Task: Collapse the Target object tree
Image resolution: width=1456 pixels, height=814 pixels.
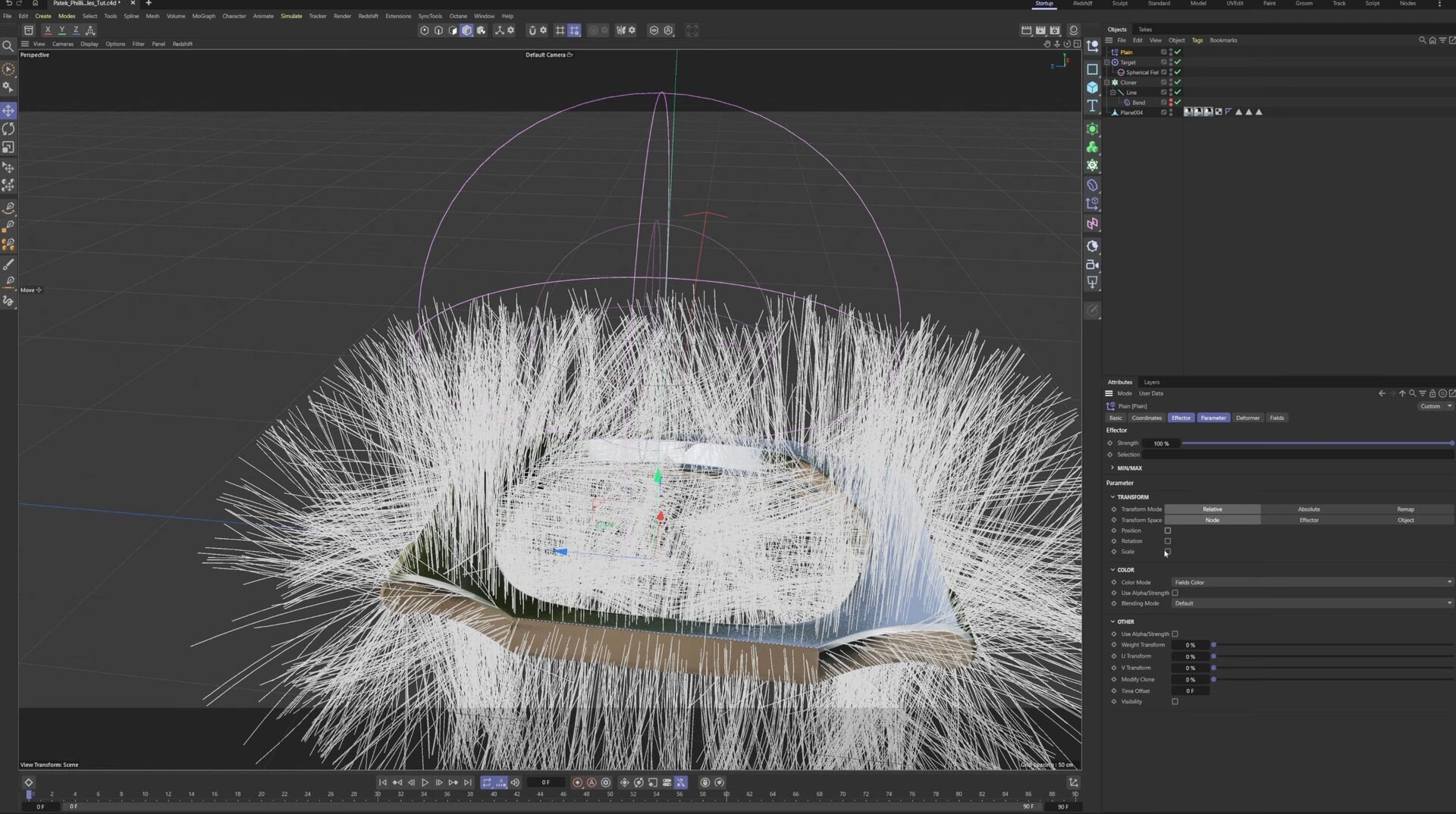Action: tap(1106, 62)
